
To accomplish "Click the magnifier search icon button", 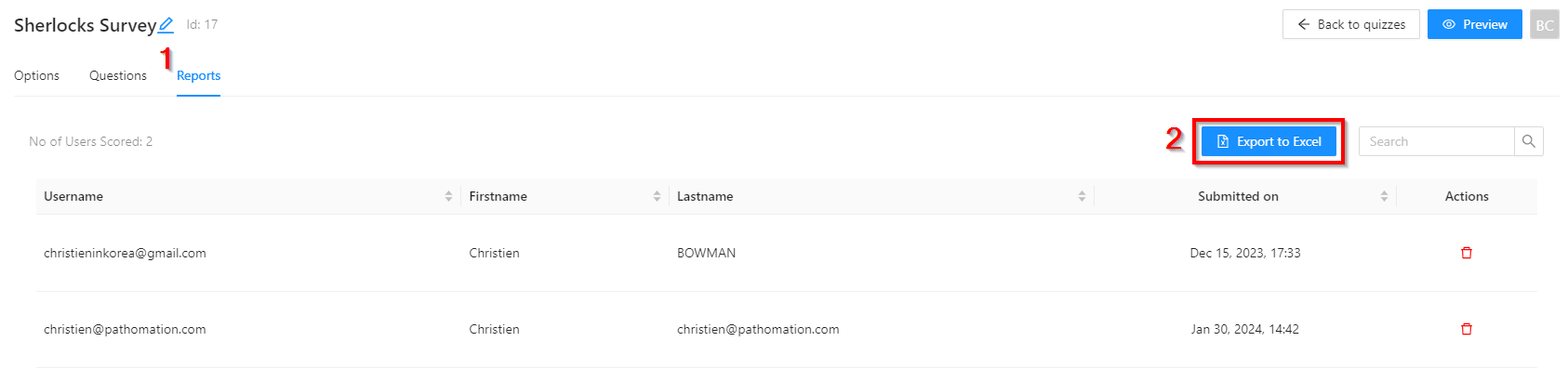I will (1528, 141).
